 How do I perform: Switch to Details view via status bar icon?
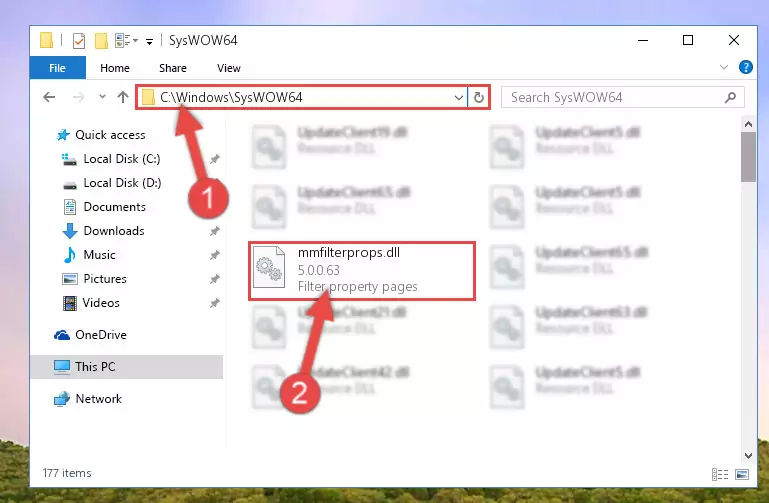[x=720, y=474]
